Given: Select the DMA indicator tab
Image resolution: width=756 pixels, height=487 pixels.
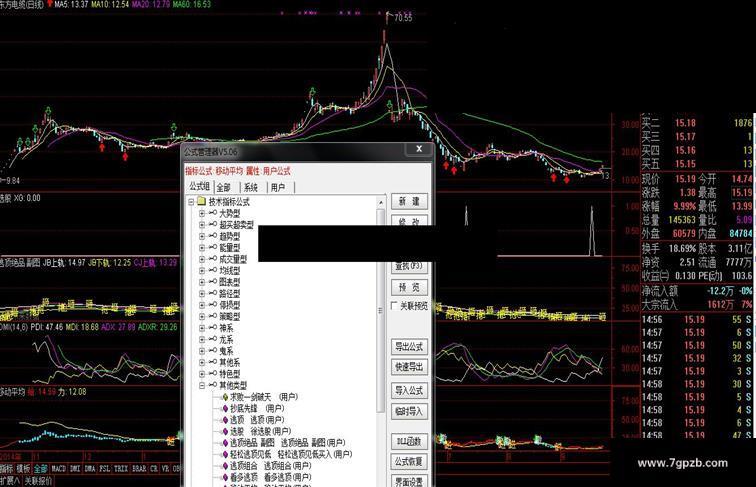Looking at the screenshot, I should point(90,468).
